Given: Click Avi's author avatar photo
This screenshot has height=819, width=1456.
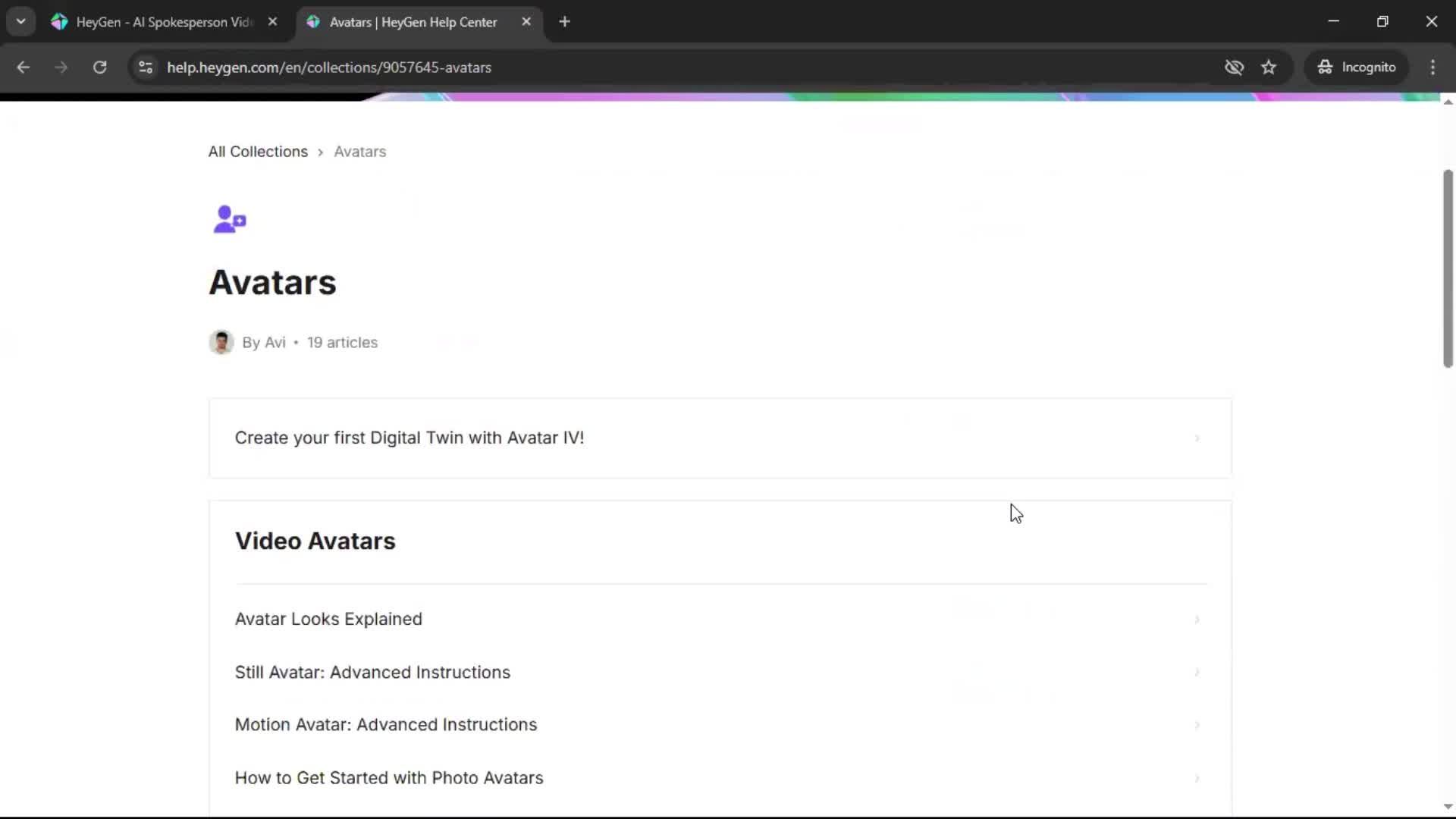Looking at the screenshot, I should [221, 342].
